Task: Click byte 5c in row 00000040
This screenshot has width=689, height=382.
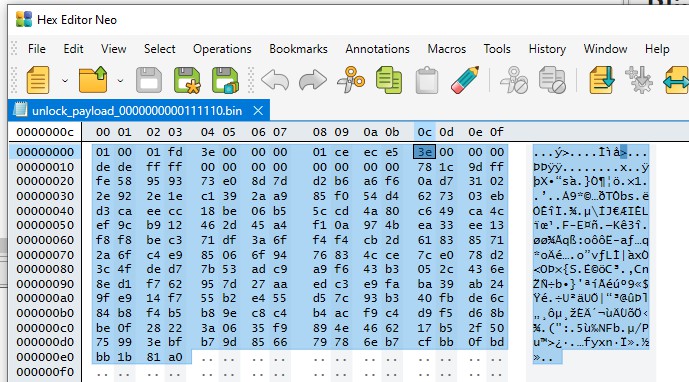Action: pyautogui.click(x=319, y=211)
